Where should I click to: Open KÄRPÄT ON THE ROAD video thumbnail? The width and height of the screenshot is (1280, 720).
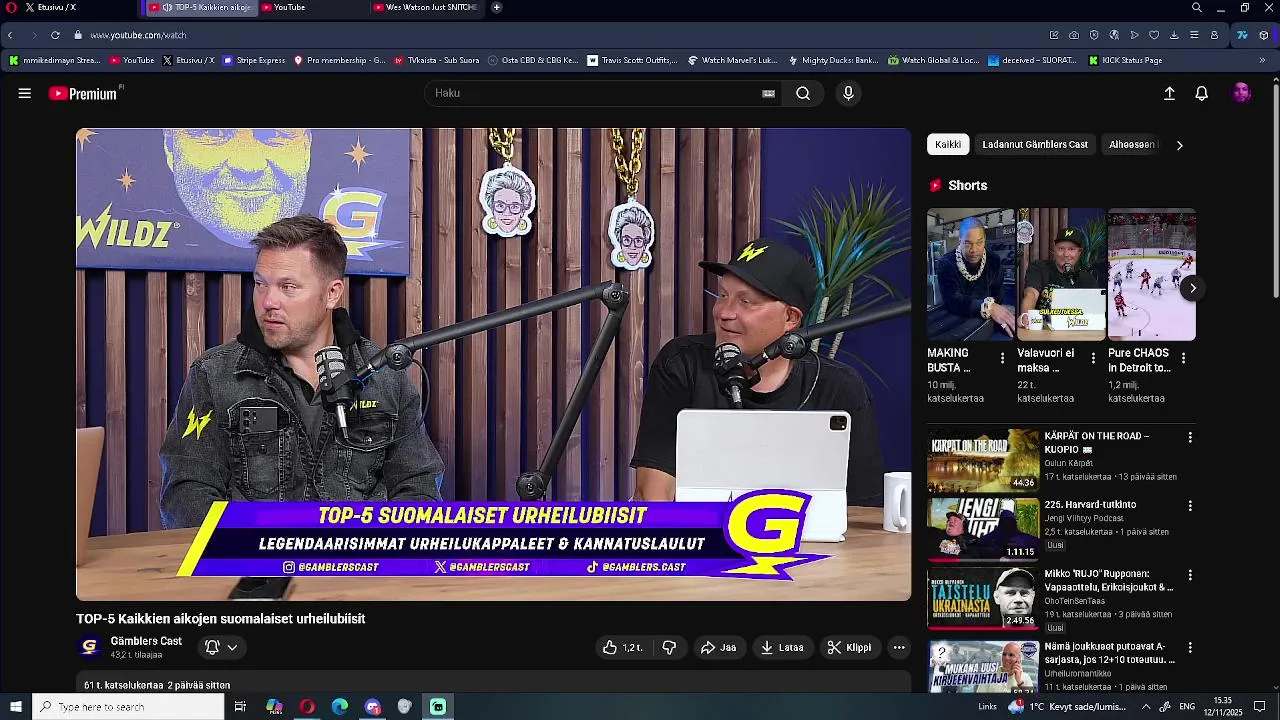click(x=983, y=460)
